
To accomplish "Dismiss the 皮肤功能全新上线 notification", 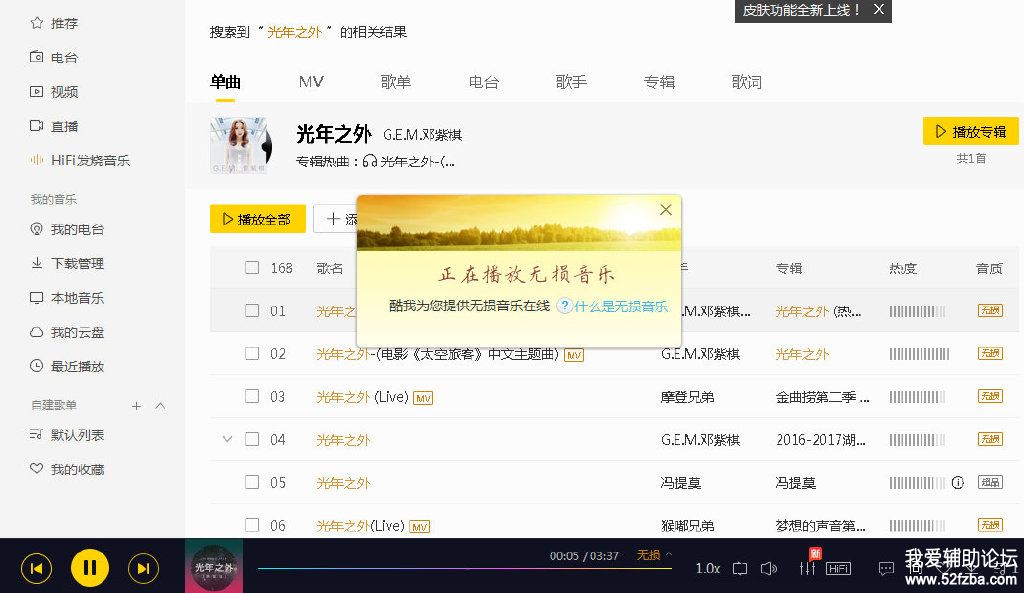I will [878, 10].
